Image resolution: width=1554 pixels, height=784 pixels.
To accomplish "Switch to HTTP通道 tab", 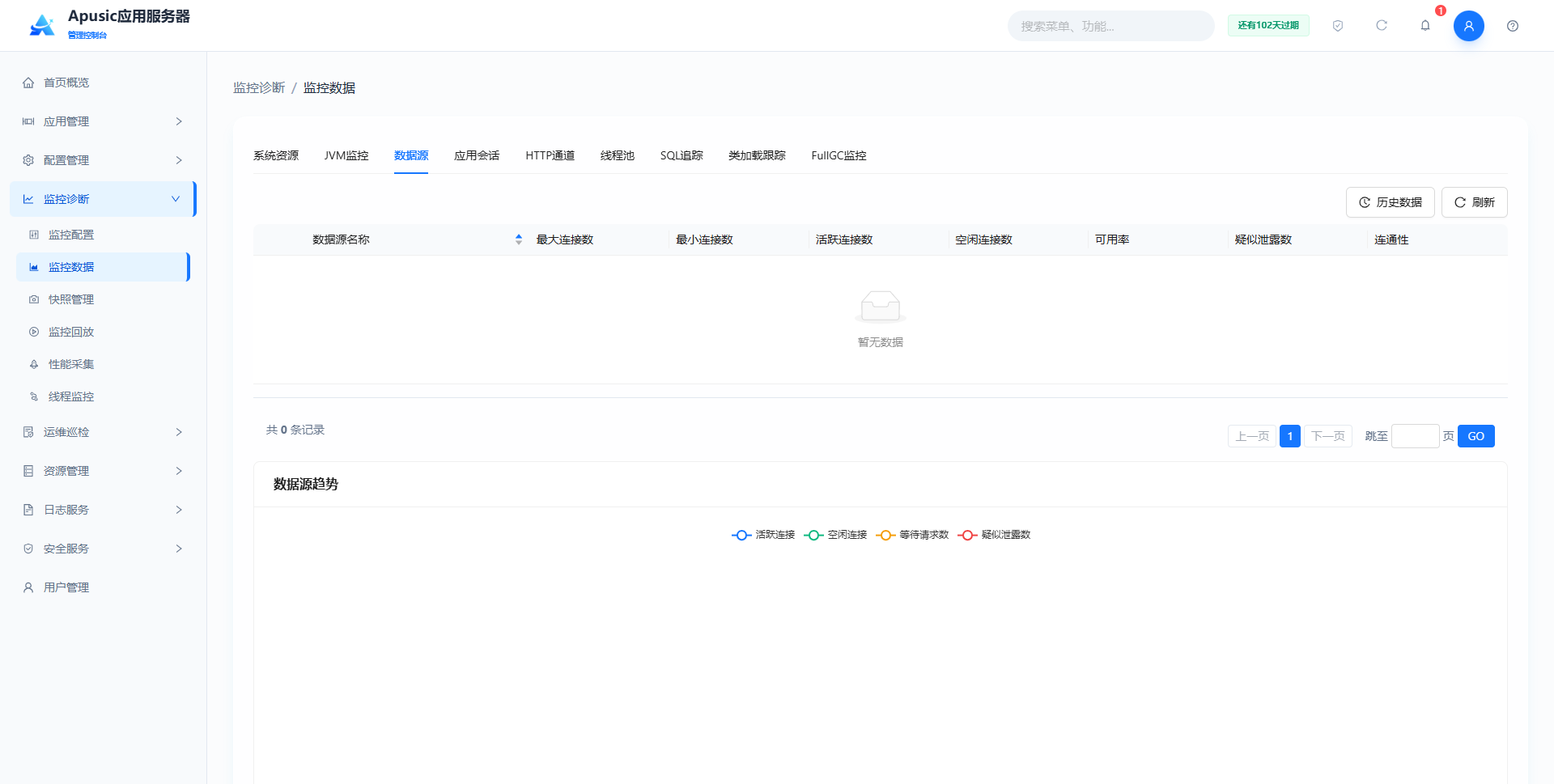I will (550, 155).
